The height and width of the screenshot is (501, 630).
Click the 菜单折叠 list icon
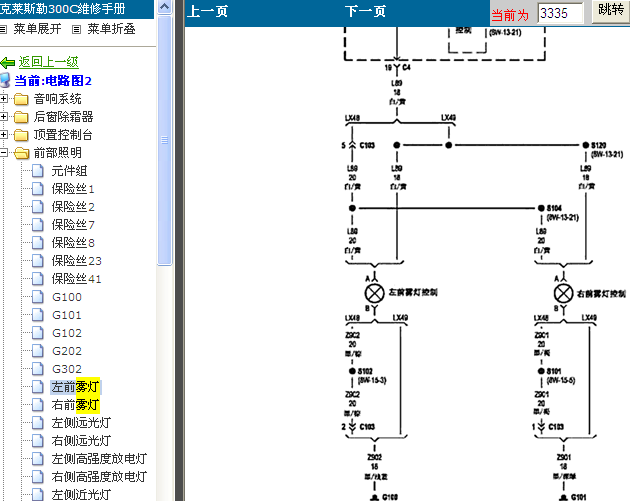click(76, 29)
